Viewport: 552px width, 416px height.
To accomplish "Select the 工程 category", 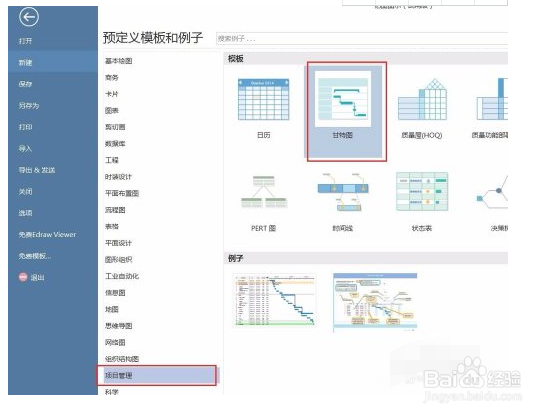I will [x=112, y=160].
